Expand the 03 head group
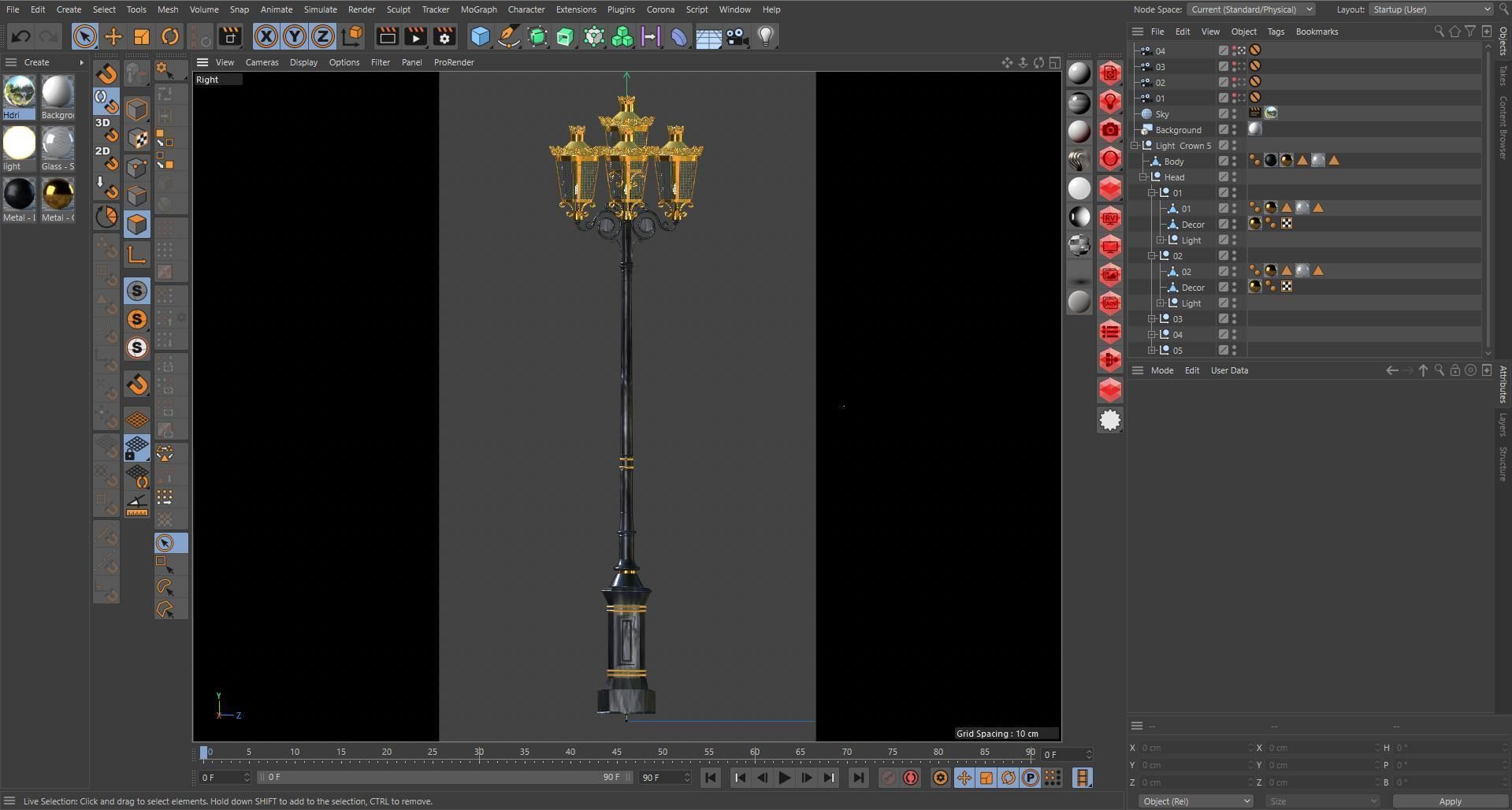 (1152, 319)
